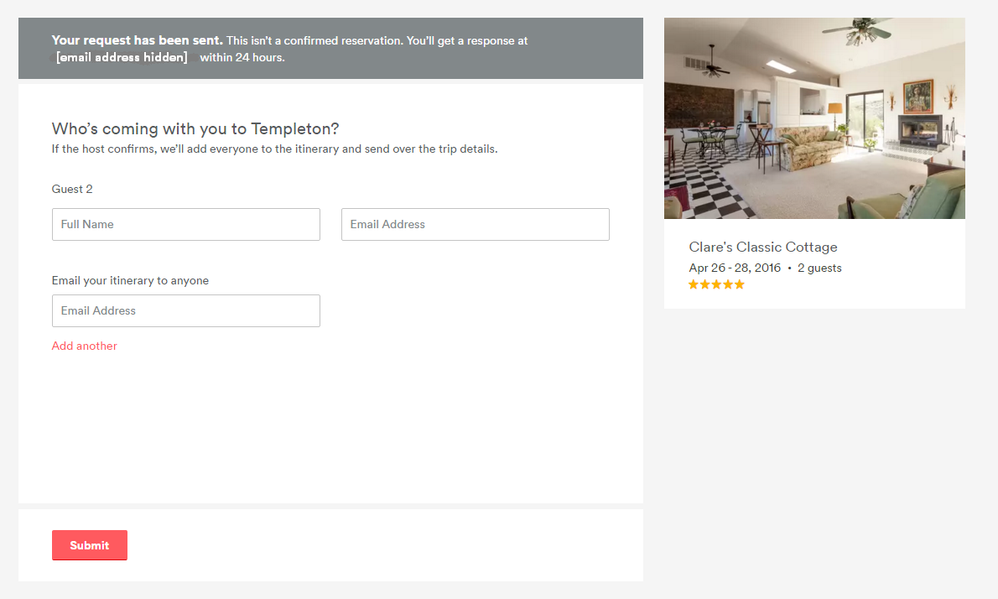Select the Apr 26 - 28, 2016 dates

coord(735,268)
